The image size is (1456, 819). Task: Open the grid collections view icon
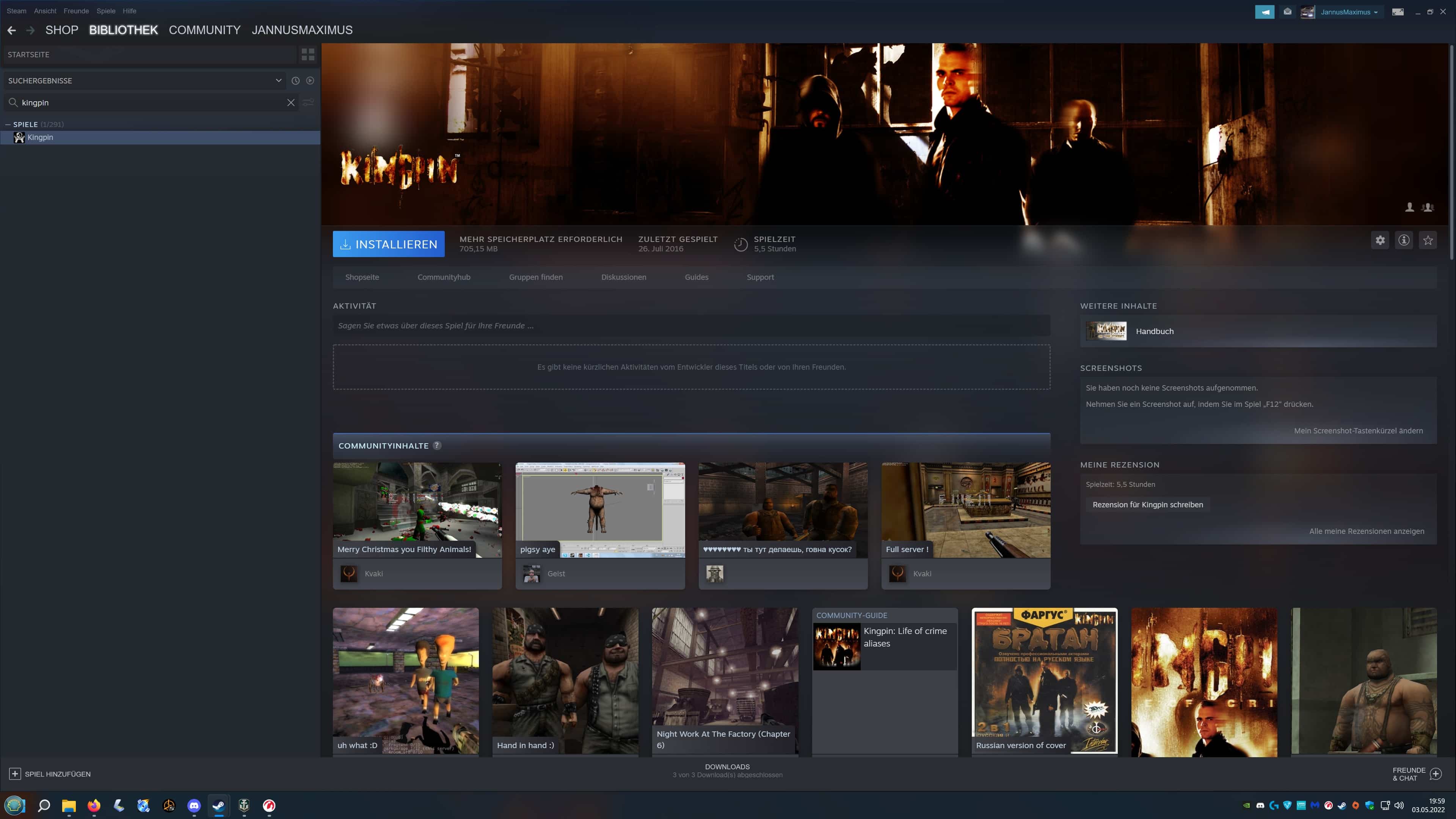pyautogui.click(x=308, y=54)
